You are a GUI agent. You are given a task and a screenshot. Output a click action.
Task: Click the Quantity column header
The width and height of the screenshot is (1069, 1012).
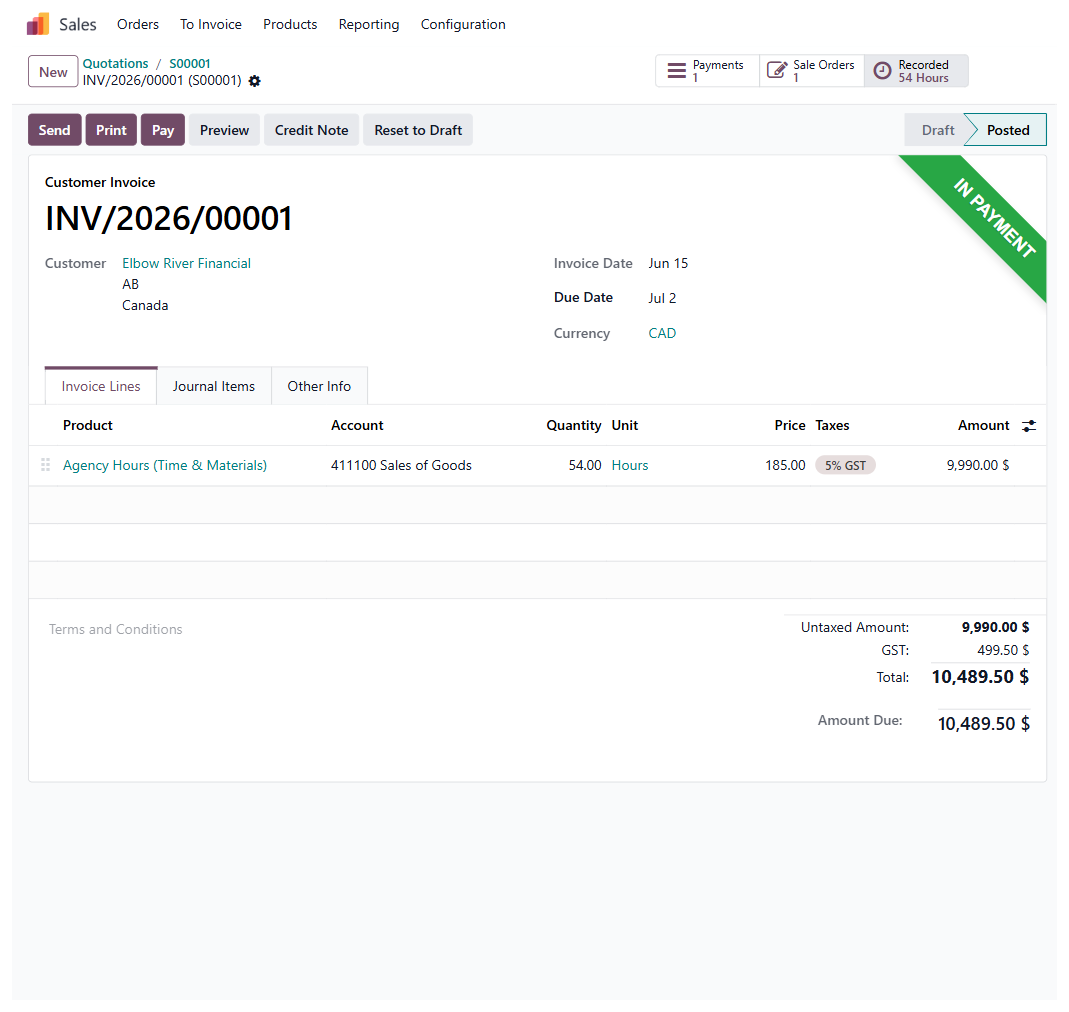[573, 426]
